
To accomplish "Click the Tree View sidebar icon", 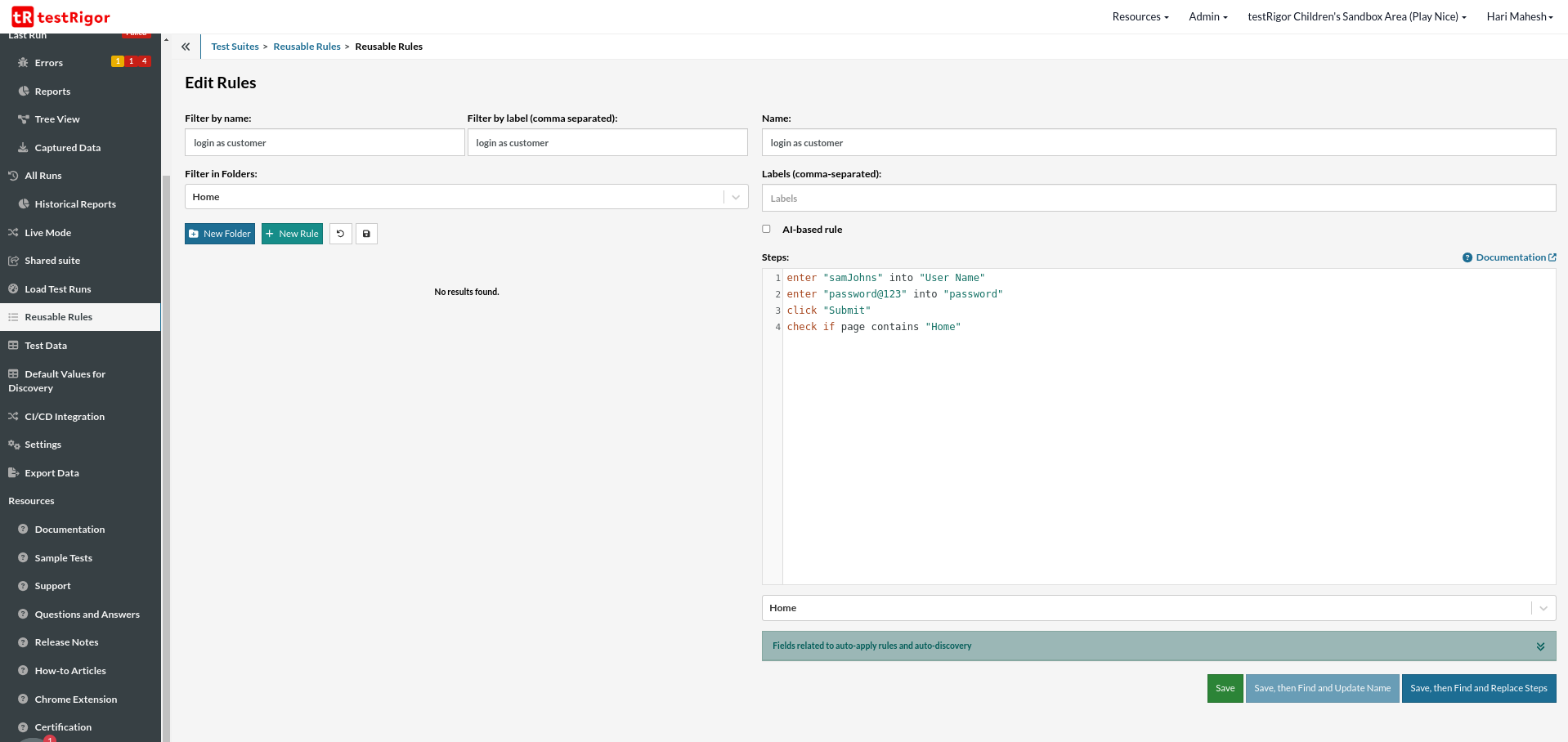I will (23, 119).
